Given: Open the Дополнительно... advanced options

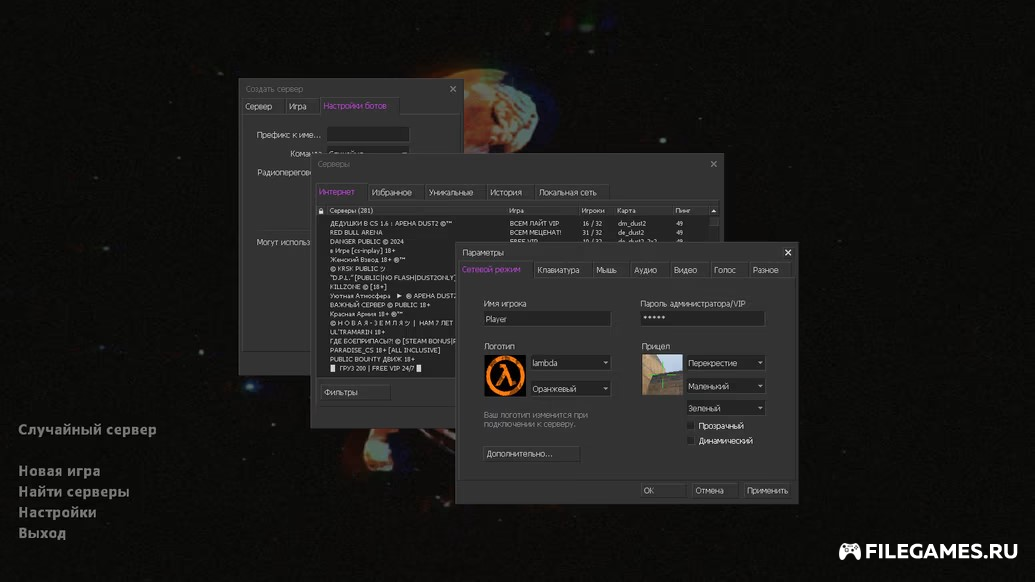Looking at the screenshot, I should (531, 454).
